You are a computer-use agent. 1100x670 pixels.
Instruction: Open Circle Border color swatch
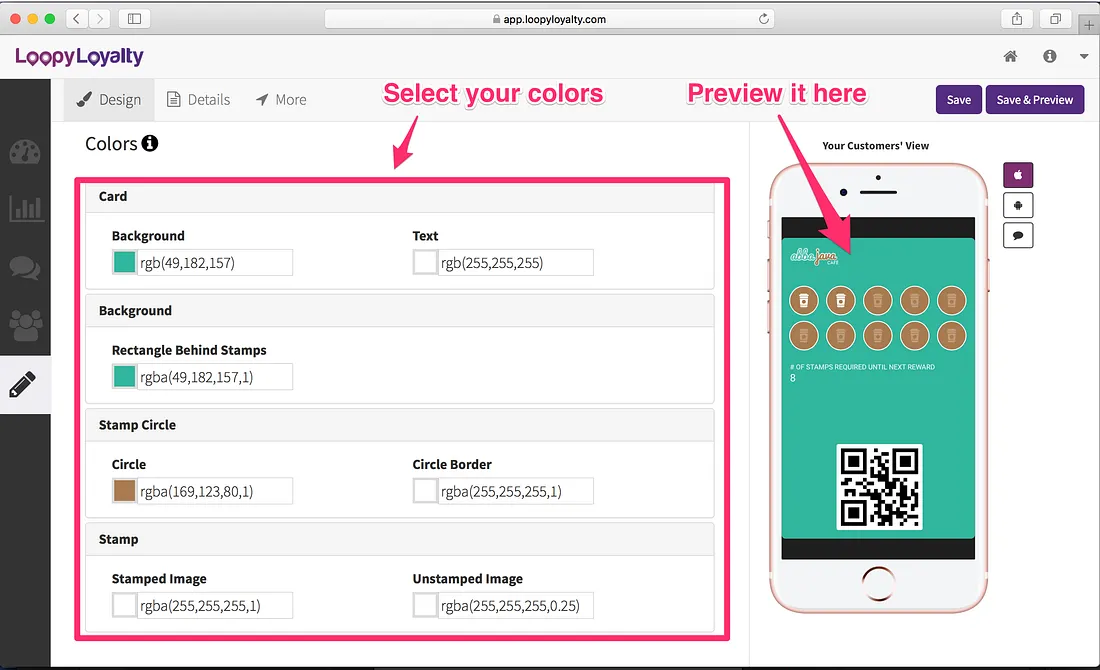[x=425, y=491]
